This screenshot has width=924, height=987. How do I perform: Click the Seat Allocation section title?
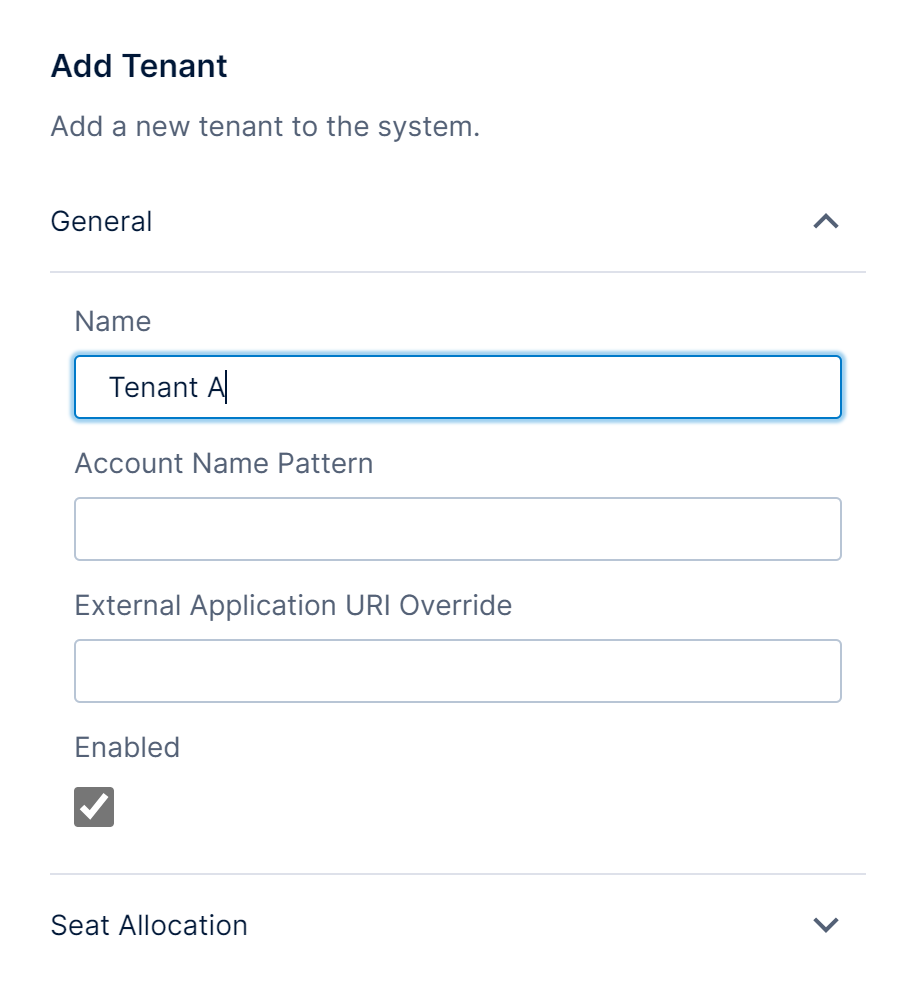point(149,925)
